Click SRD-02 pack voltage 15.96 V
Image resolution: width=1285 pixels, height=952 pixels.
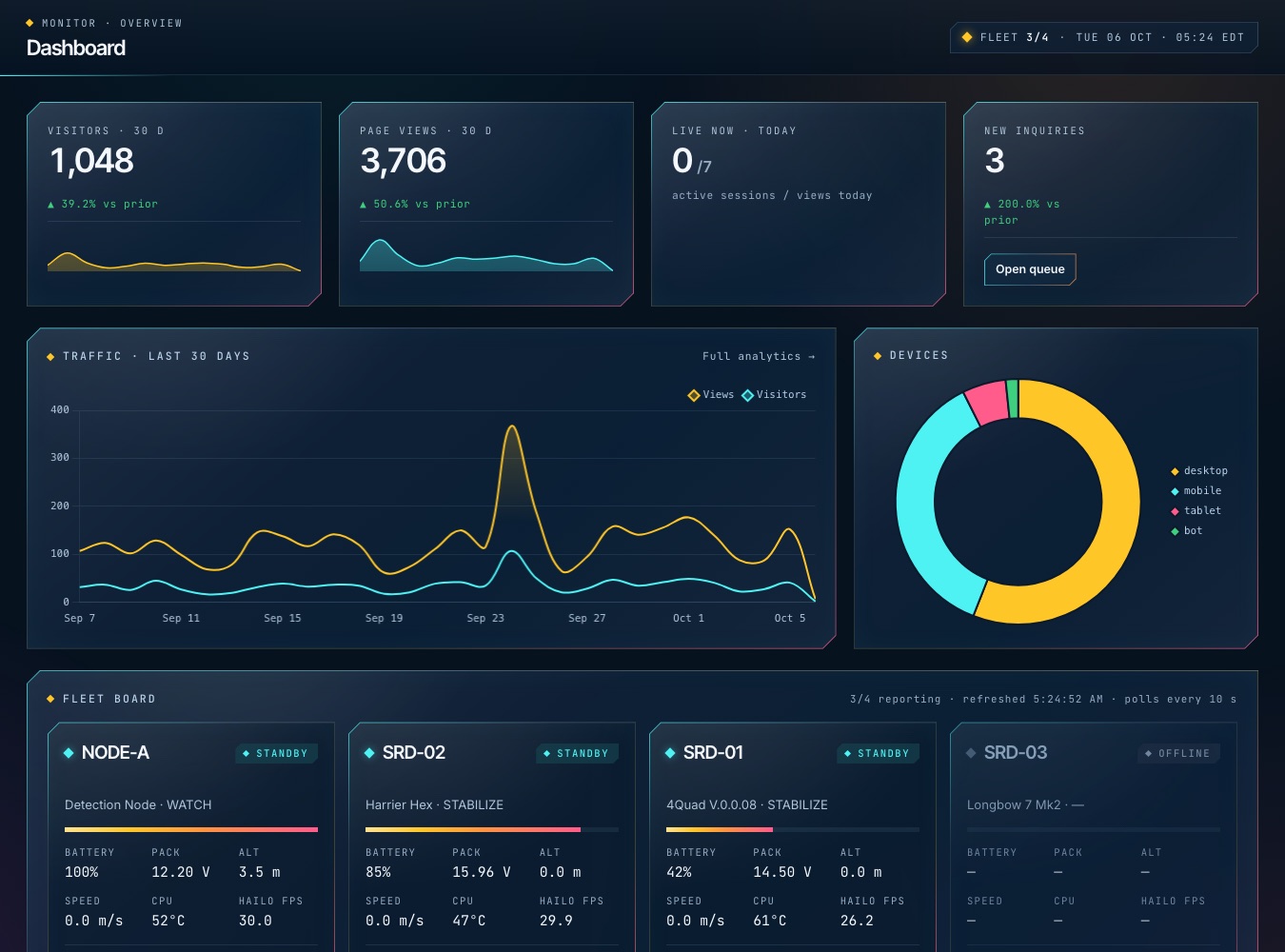click(482, 872)
